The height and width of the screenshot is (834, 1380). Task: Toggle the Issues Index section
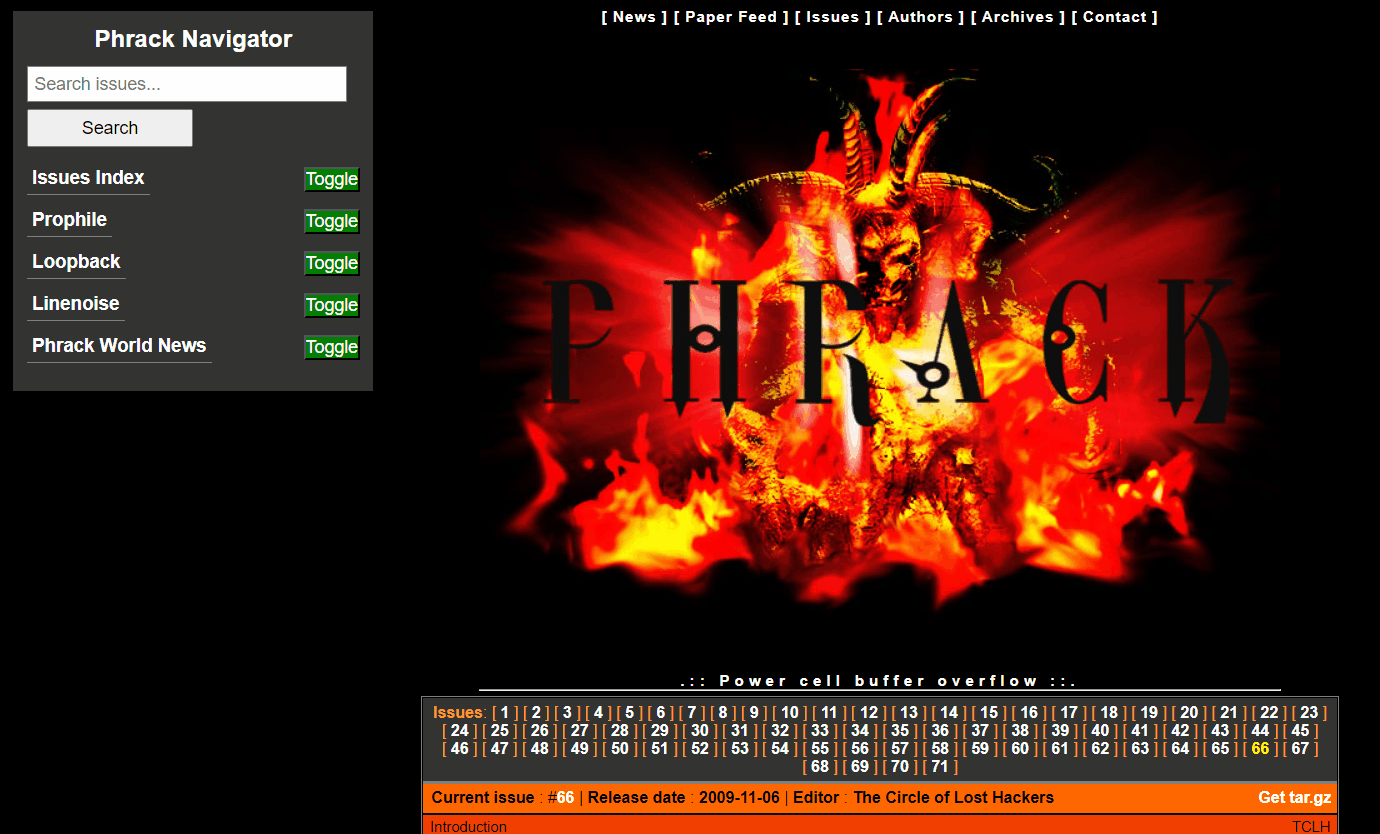pos(331,180)
